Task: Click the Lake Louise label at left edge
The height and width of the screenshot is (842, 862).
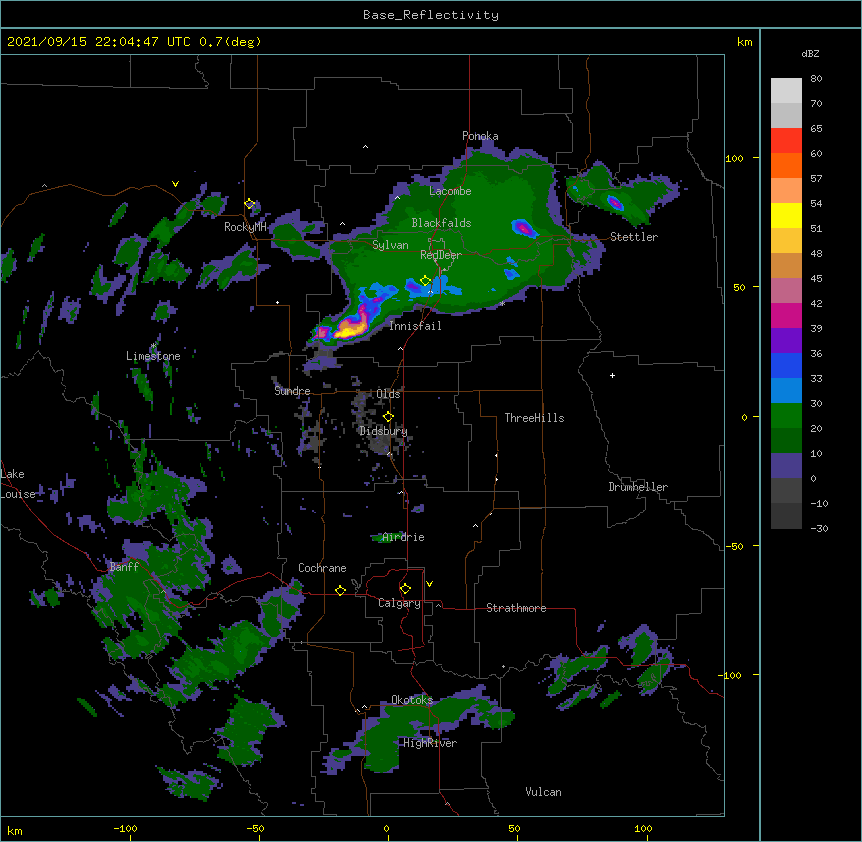Action: coord(16,484)
